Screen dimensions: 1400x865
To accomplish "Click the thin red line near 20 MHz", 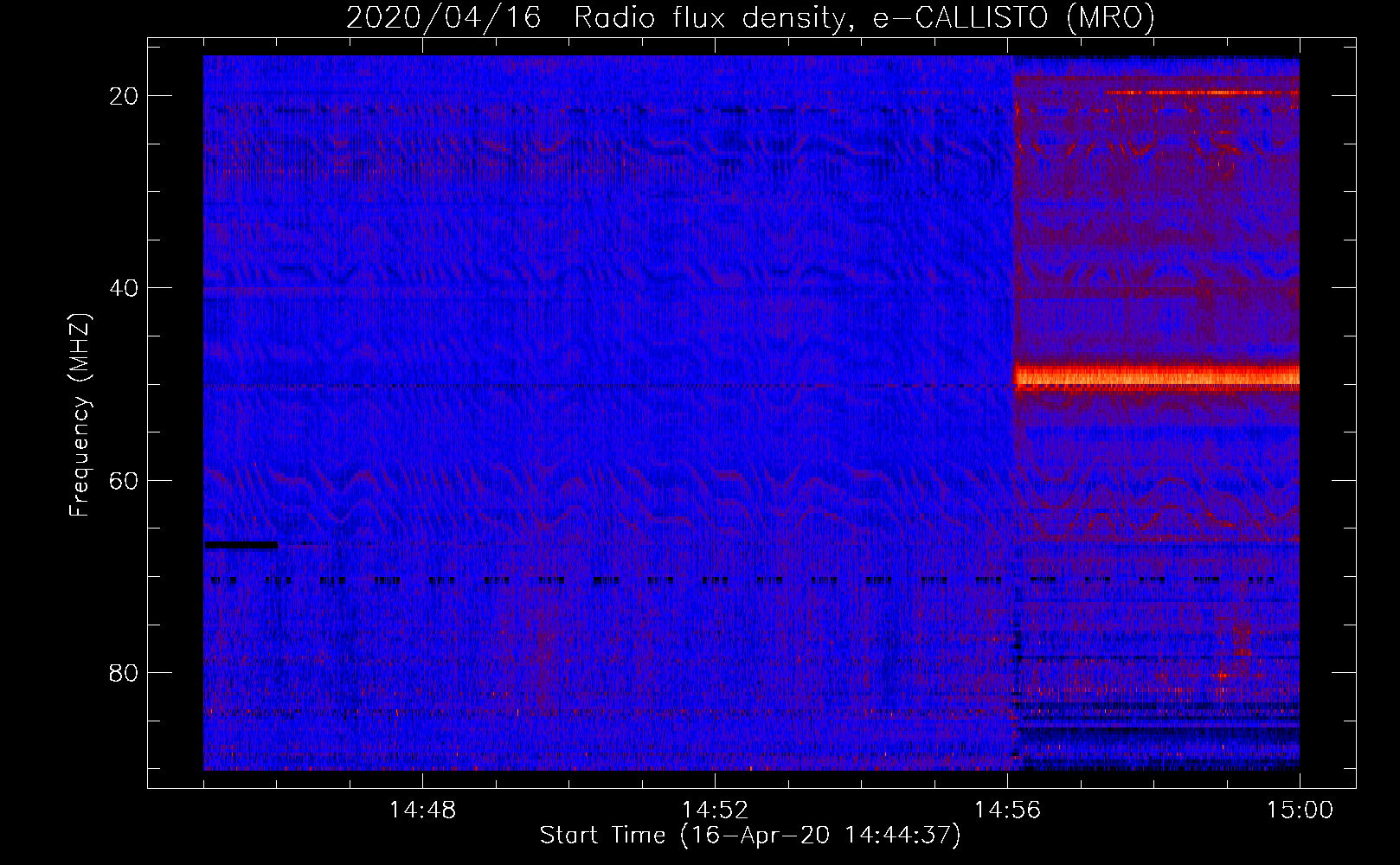I will coord(1202,93).
